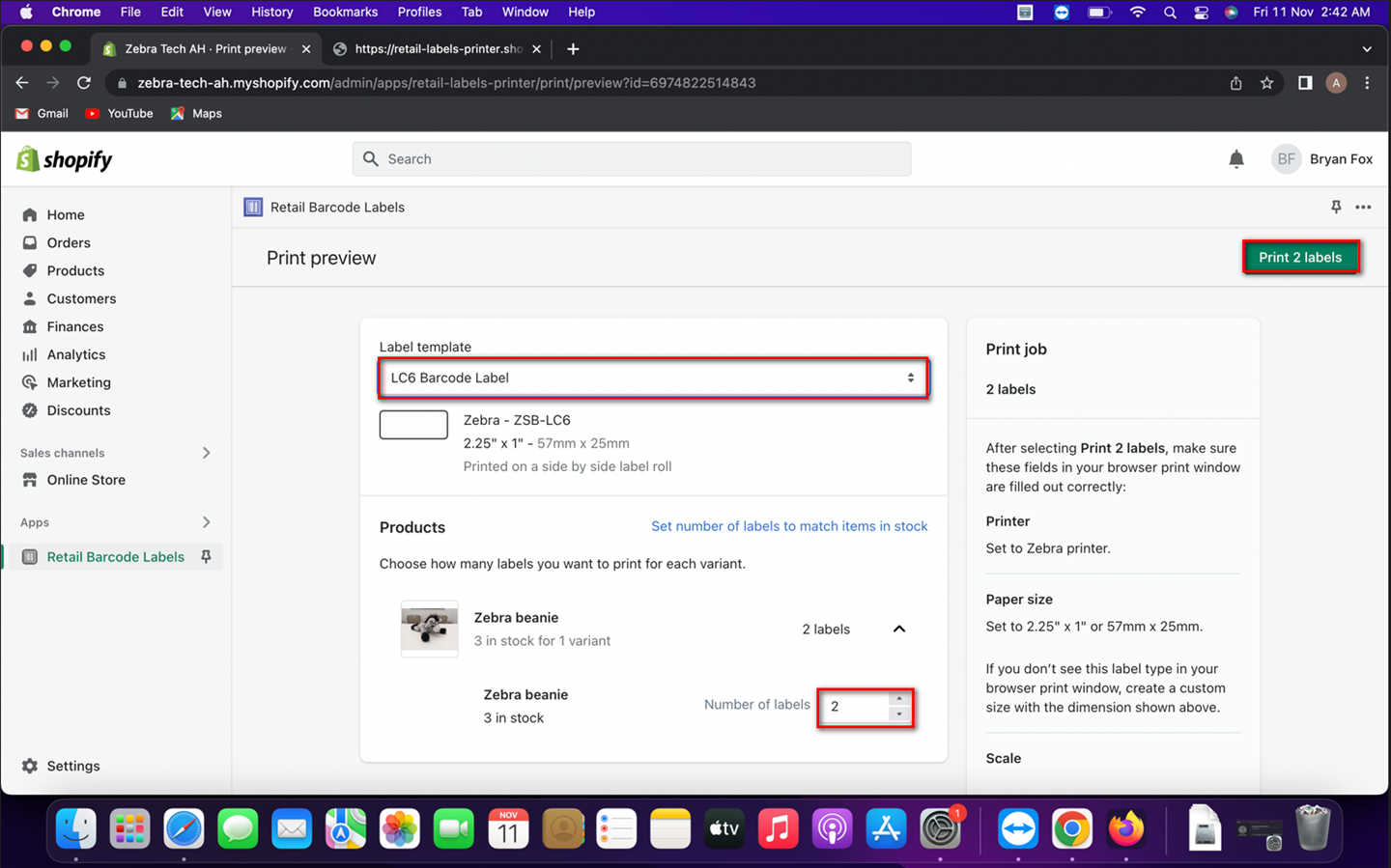Screen dimensions: 1391x868
Task: Open the Bookmarks menu in the menu bar
Action: [x=345, y=12]
